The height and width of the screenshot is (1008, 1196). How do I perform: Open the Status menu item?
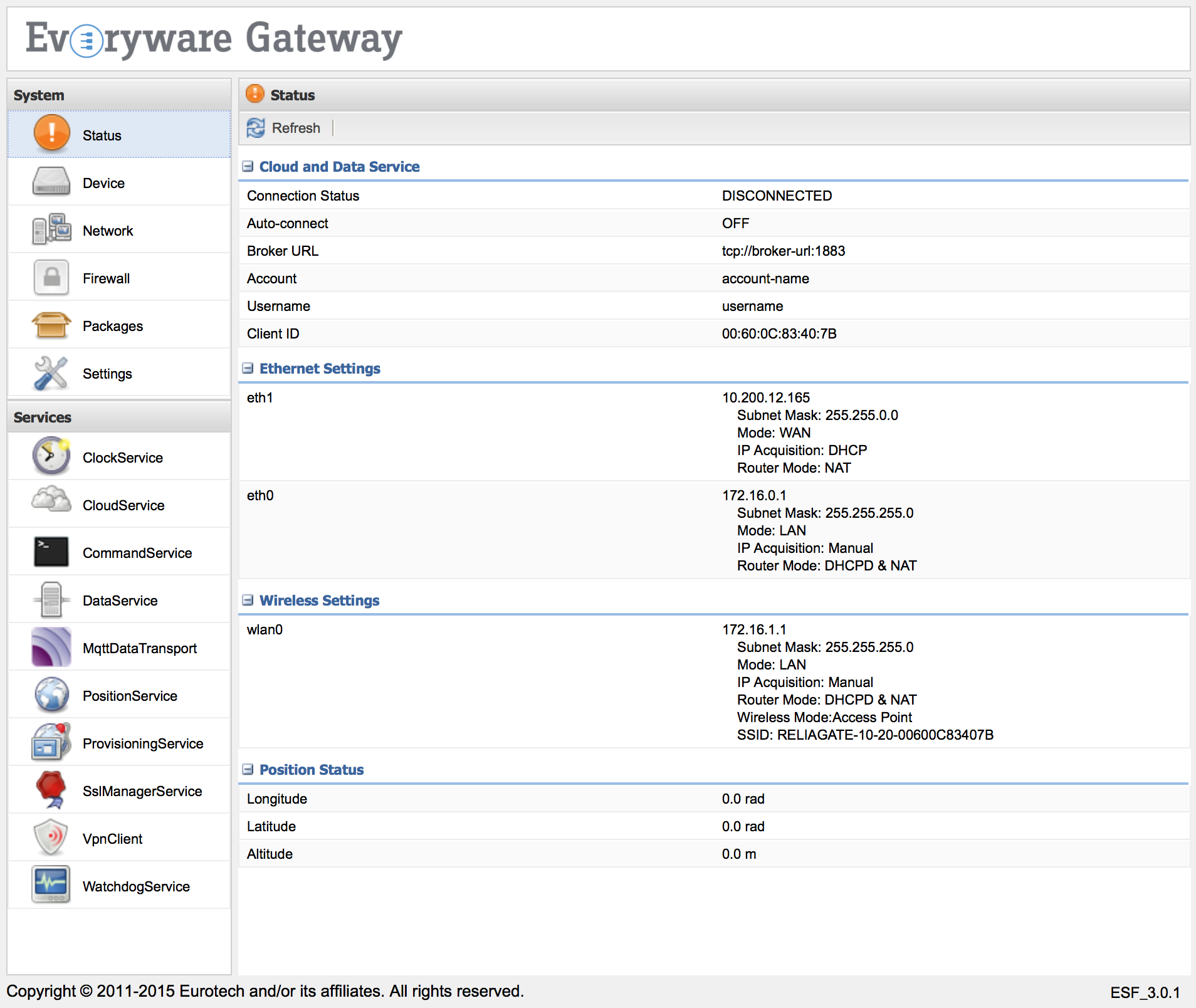(x=119, y=134)
